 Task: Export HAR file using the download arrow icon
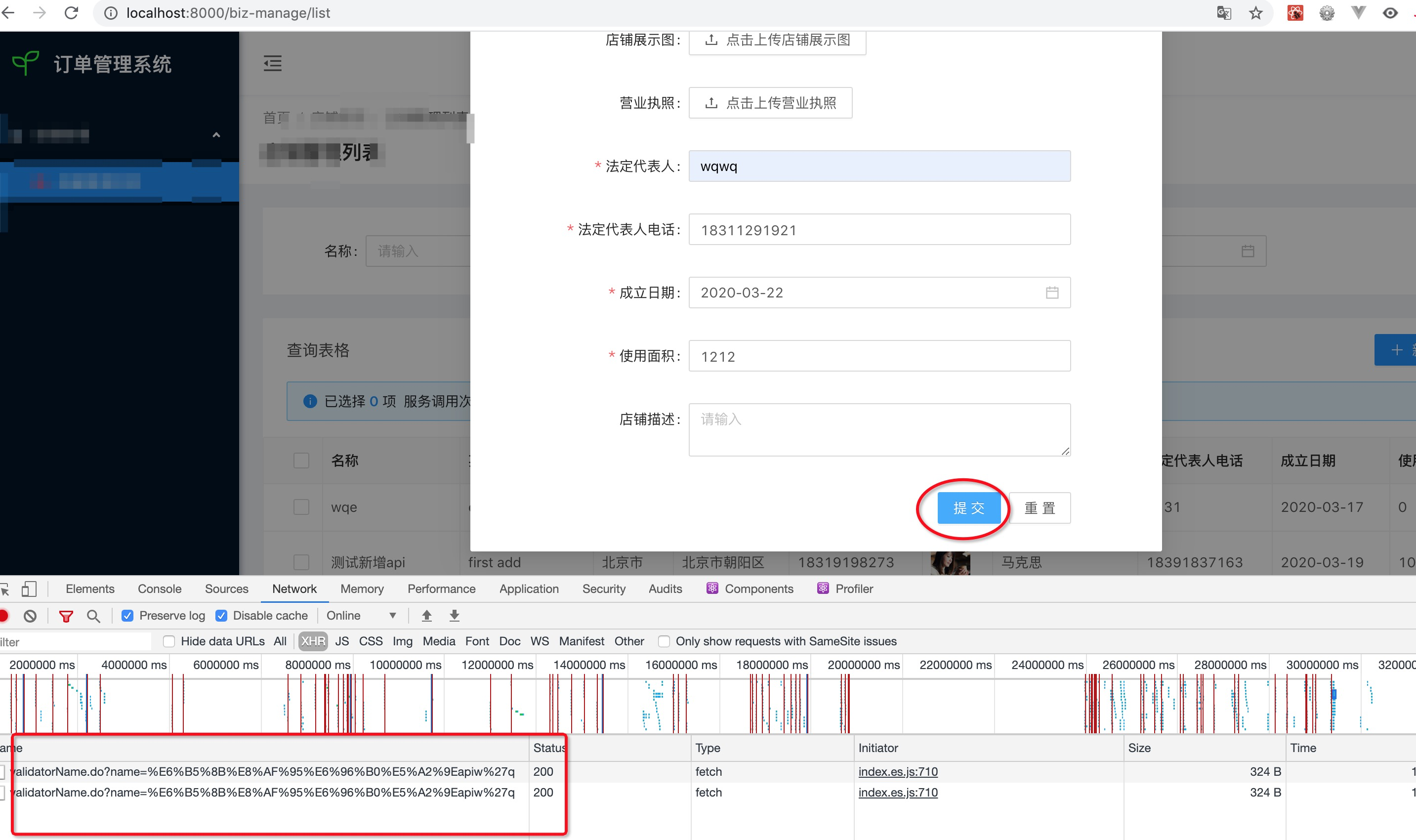coord(455,616)
